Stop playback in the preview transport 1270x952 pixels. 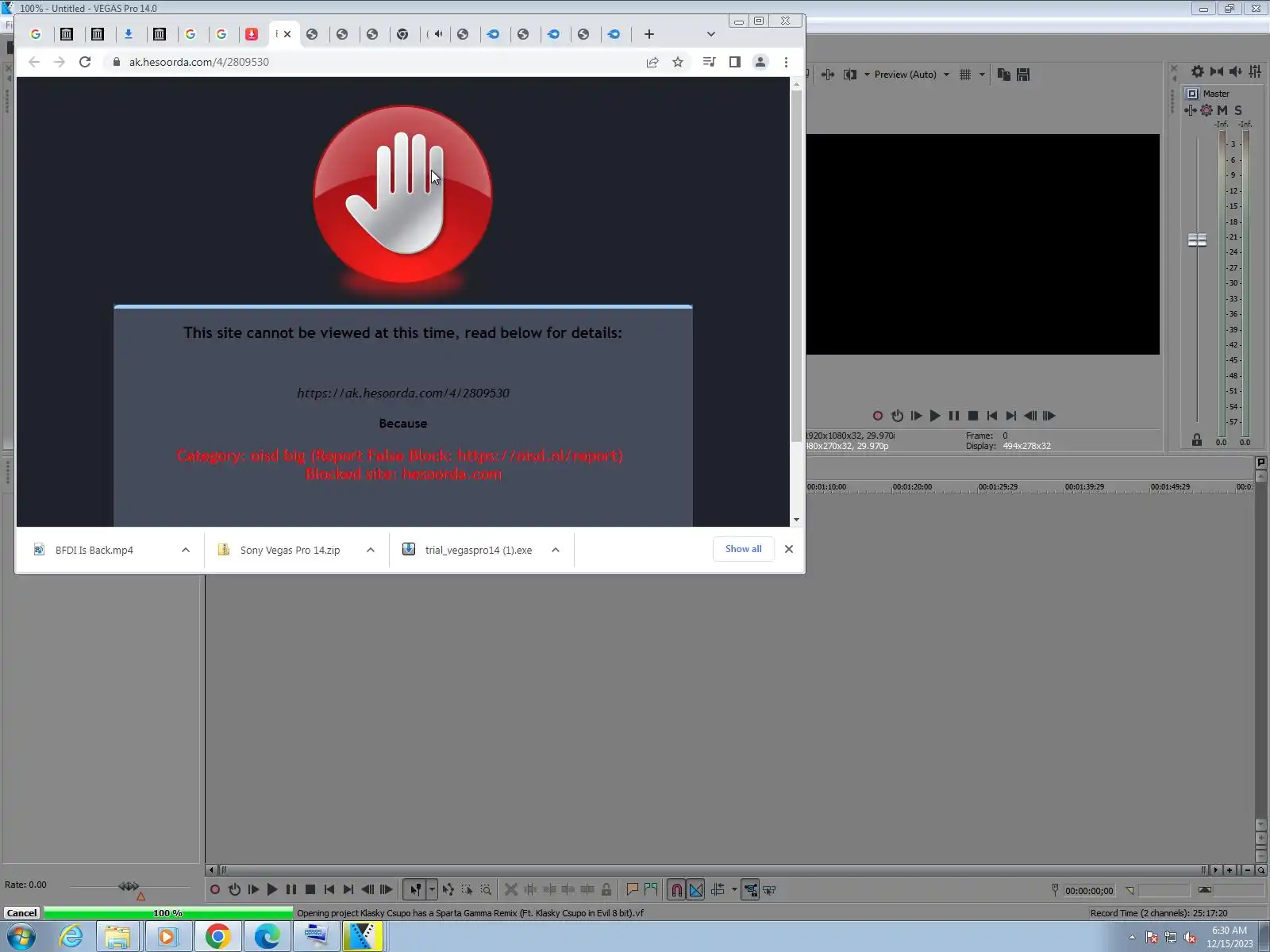click(x=973, y=416)
